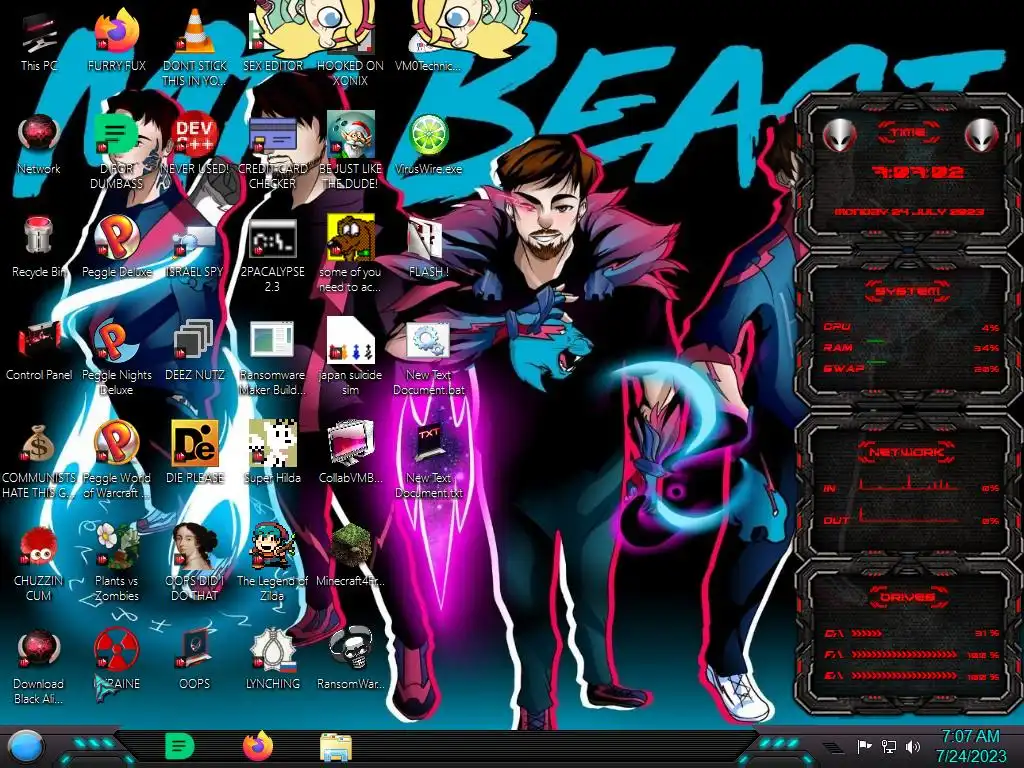Select the Ransomware Maker Build... icon

272,358
